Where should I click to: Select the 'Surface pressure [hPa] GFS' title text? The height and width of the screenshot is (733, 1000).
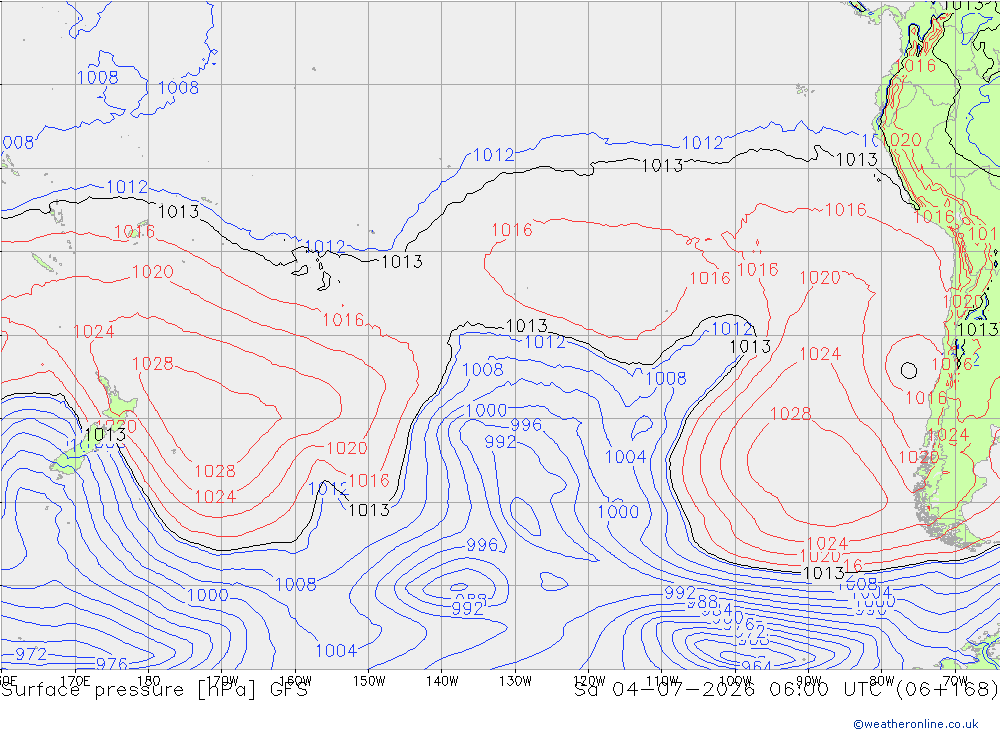point(154,690)
